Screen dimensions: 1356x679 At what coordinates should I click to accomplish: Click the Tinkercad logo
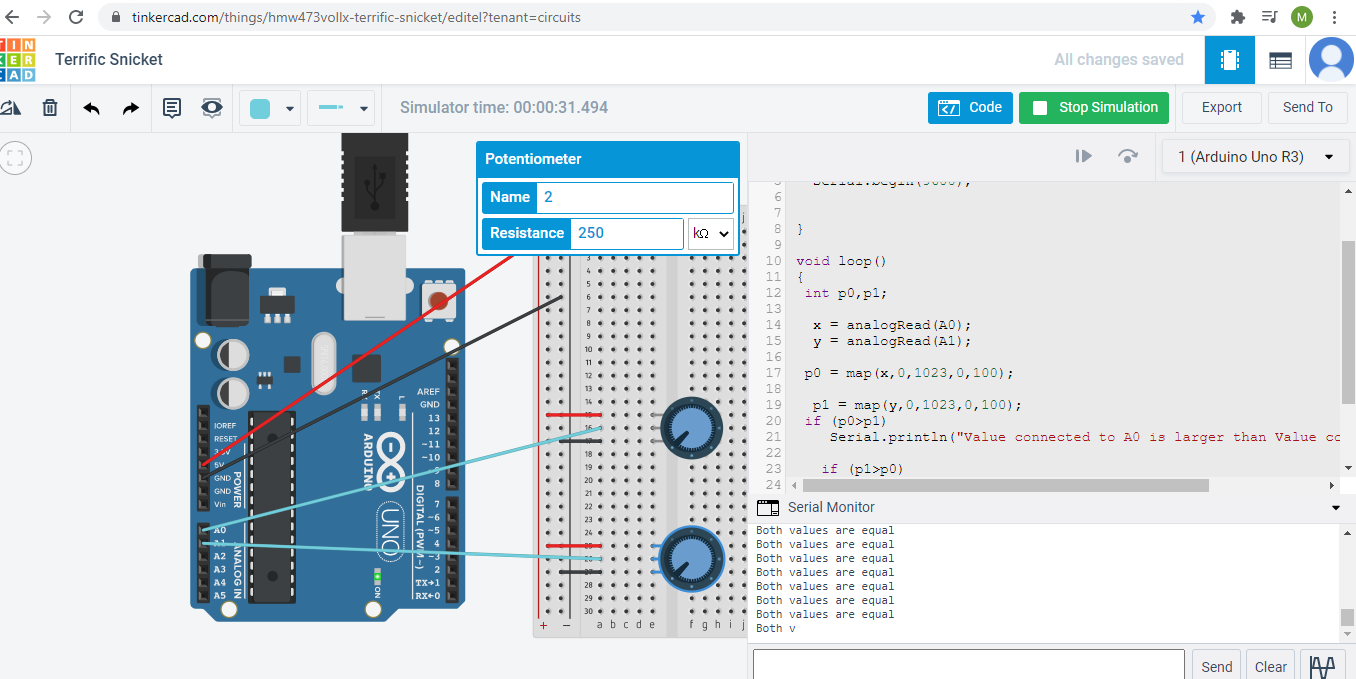[x=17, y=60]
